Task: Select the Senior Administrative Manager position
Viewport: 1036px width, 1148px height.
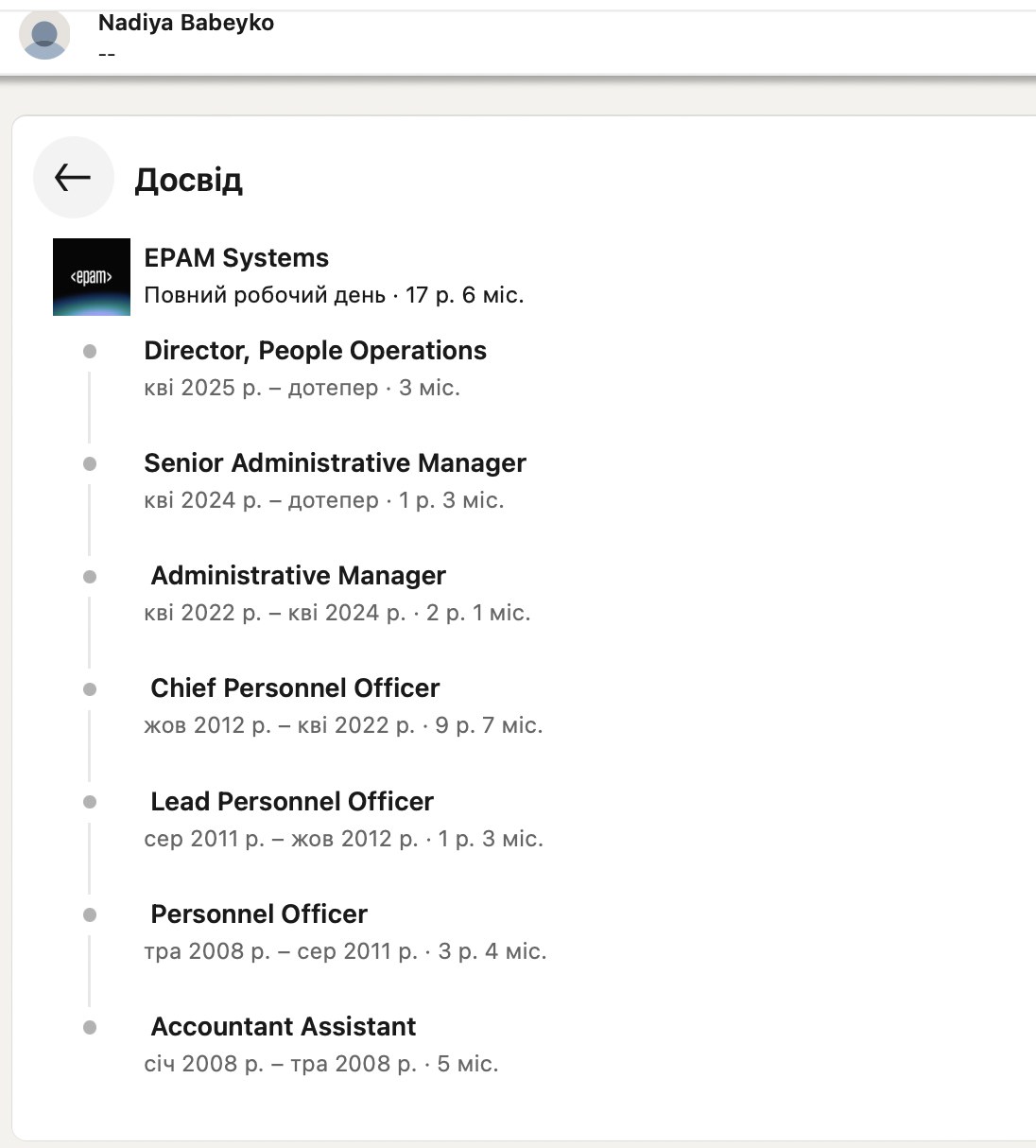Action: (x=335, y=462)
